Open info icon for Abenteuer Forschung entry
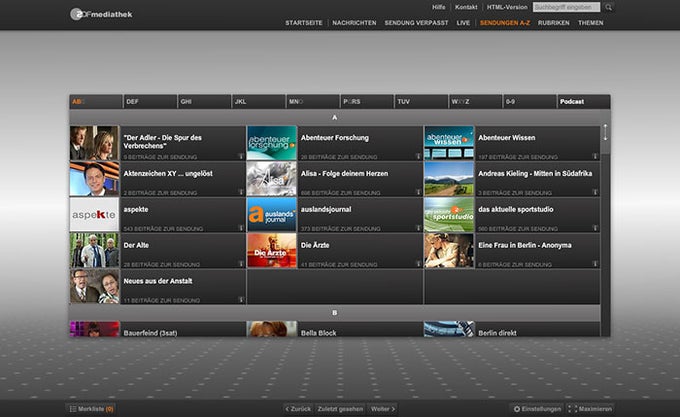This screenshot has width=680, height=417. coord(418,156)
